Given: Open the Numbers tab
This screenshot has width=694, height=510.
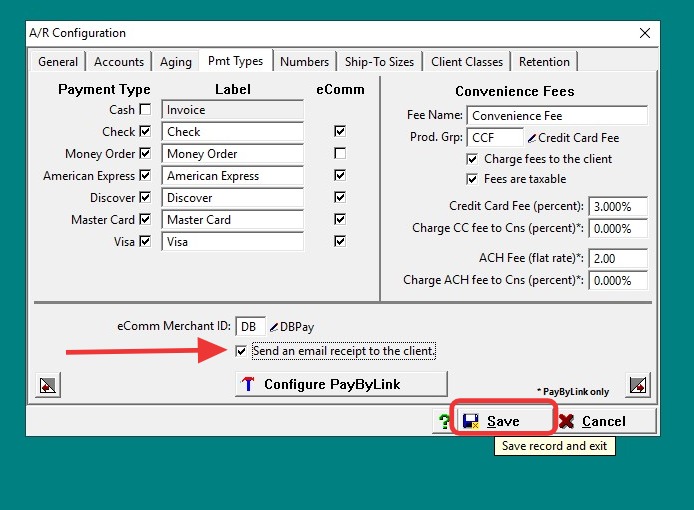Looking at the screenshot, I should click(305, 62).
